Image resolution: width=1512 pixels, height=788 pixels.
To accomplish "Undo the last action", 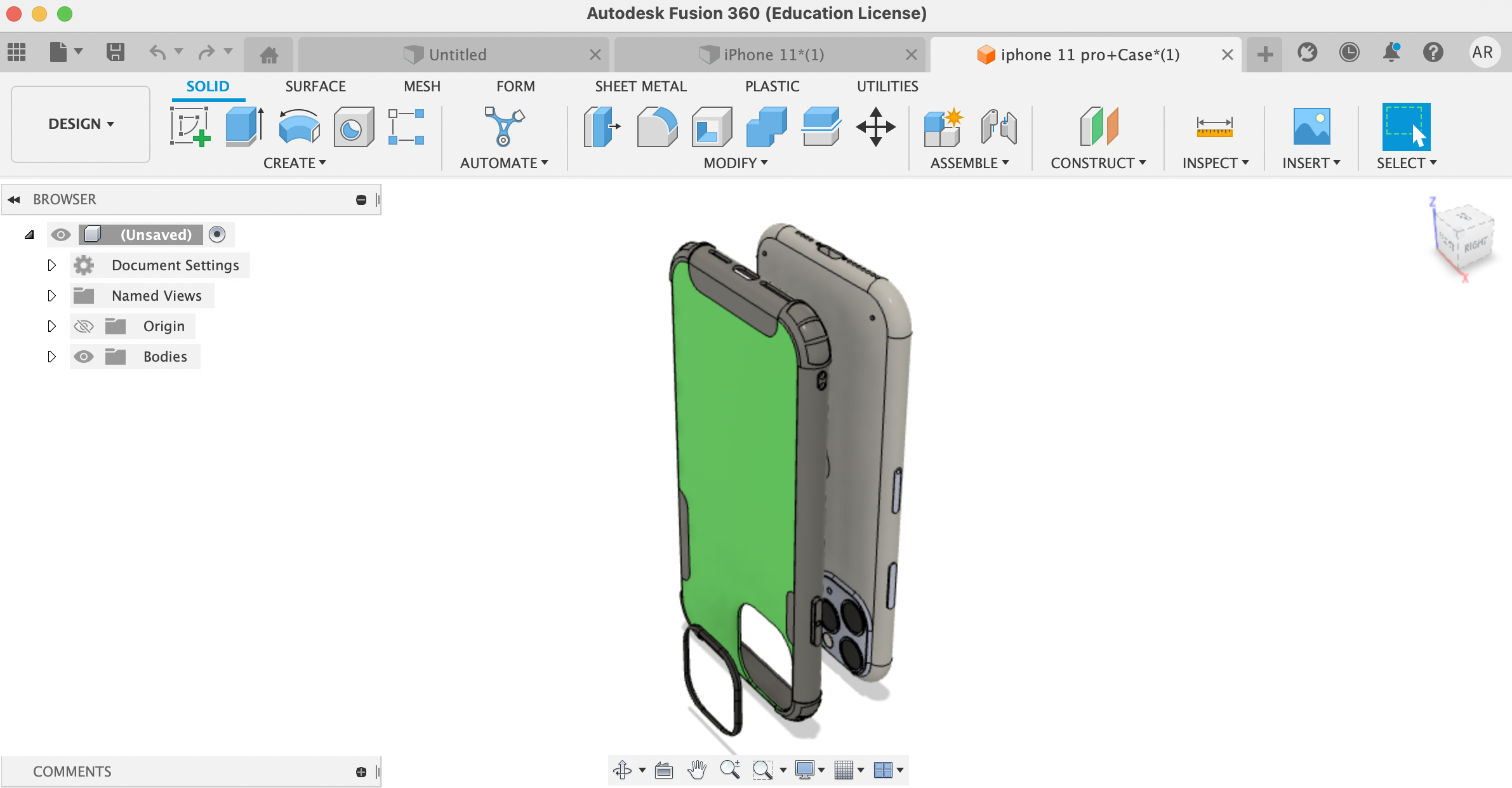I will (157, 52).
